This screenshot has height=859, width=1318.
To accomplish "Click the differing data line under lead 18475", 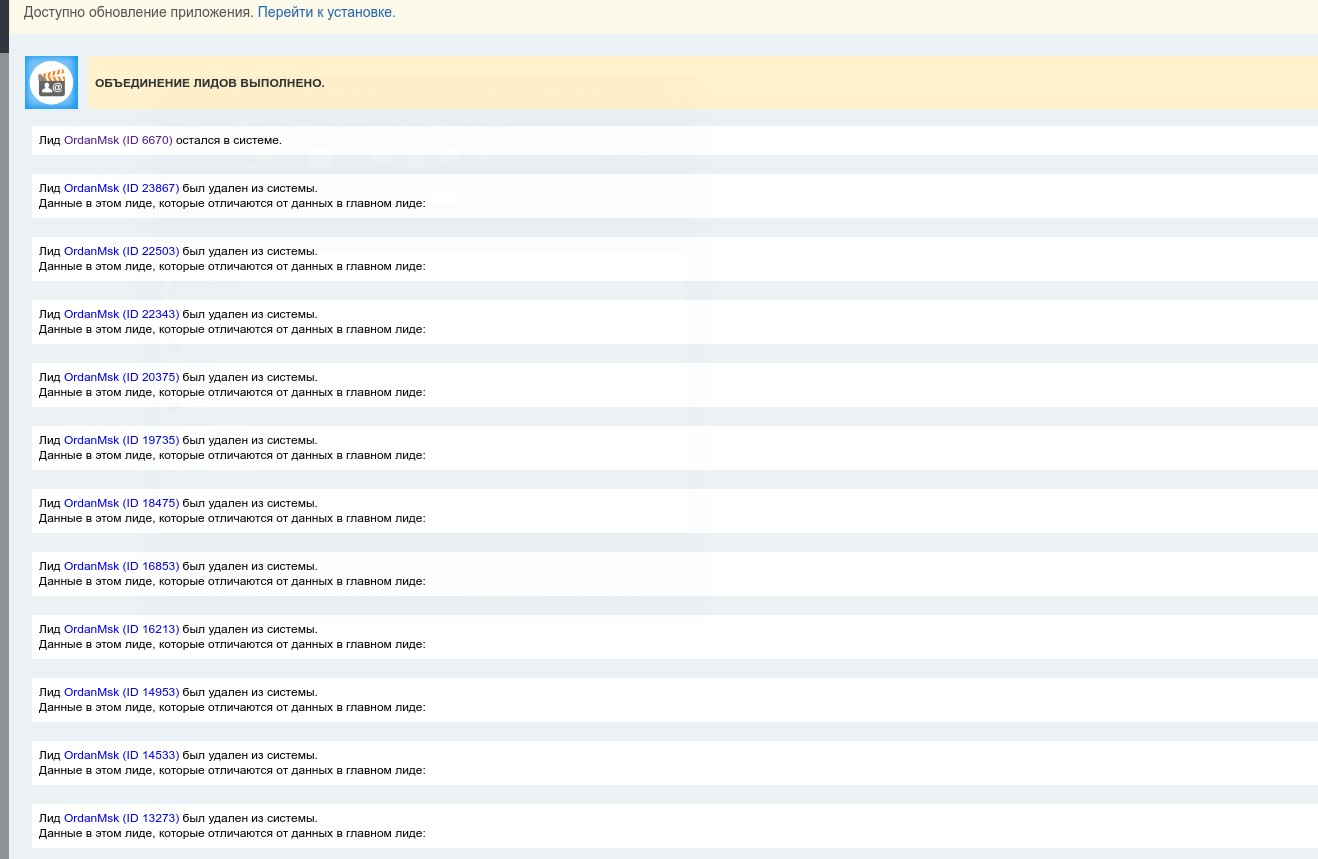I will pos(232,518).
